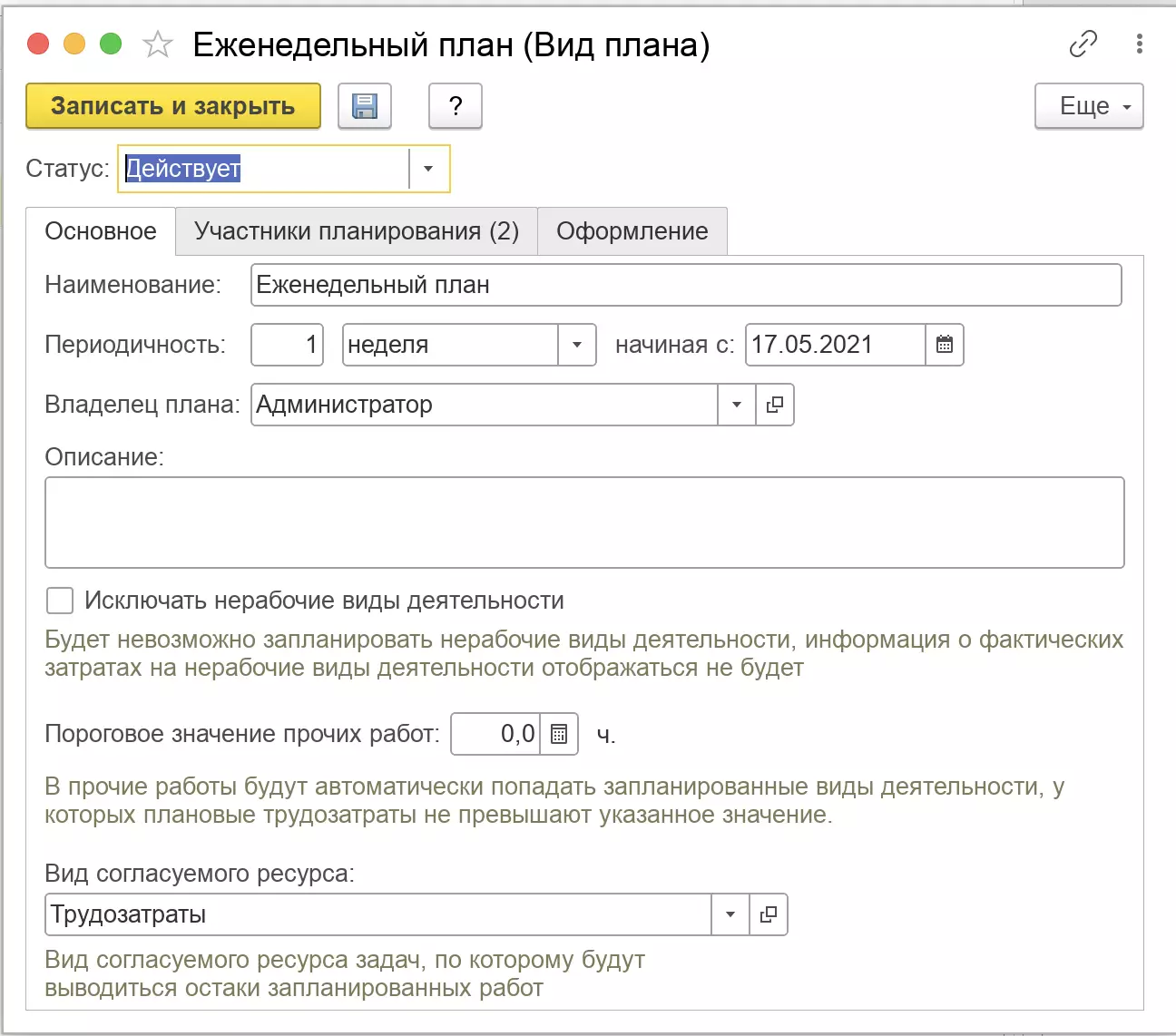Click the question mark help button
1176x1036 pixels.
[456, 106]
